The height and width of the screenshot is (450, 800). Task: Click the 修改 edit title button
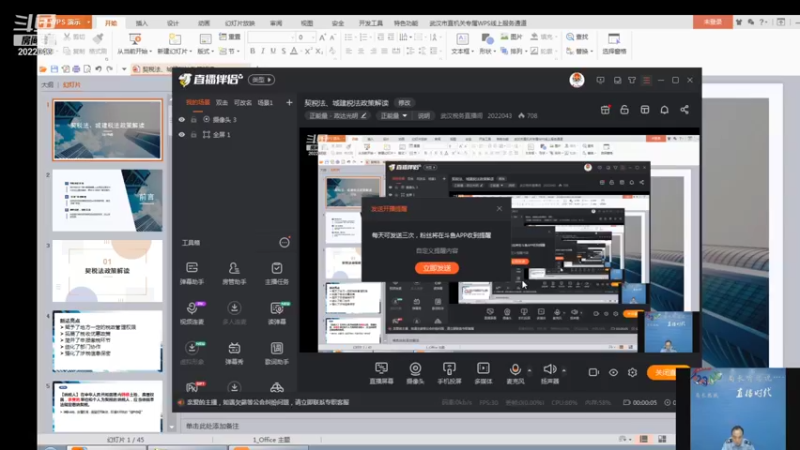click(404, 103)
